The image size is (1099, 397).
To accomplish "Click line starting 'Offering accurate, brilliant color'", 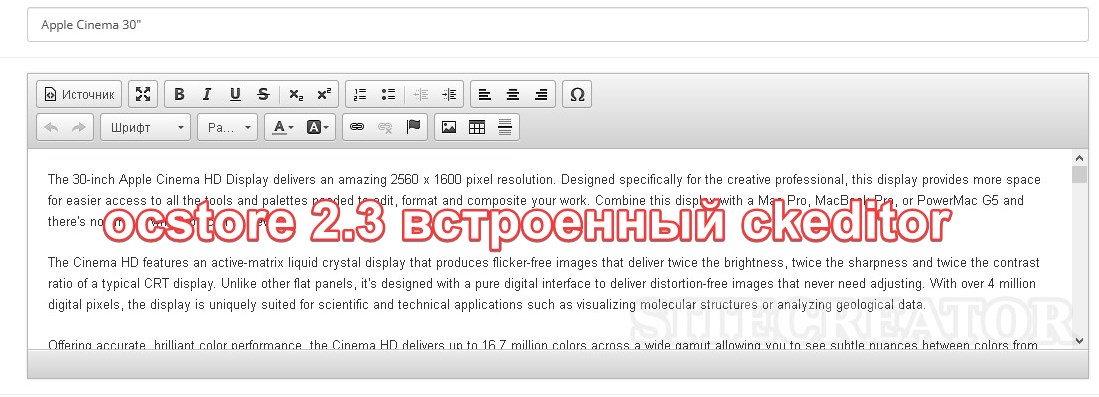I will coord(543,345).
